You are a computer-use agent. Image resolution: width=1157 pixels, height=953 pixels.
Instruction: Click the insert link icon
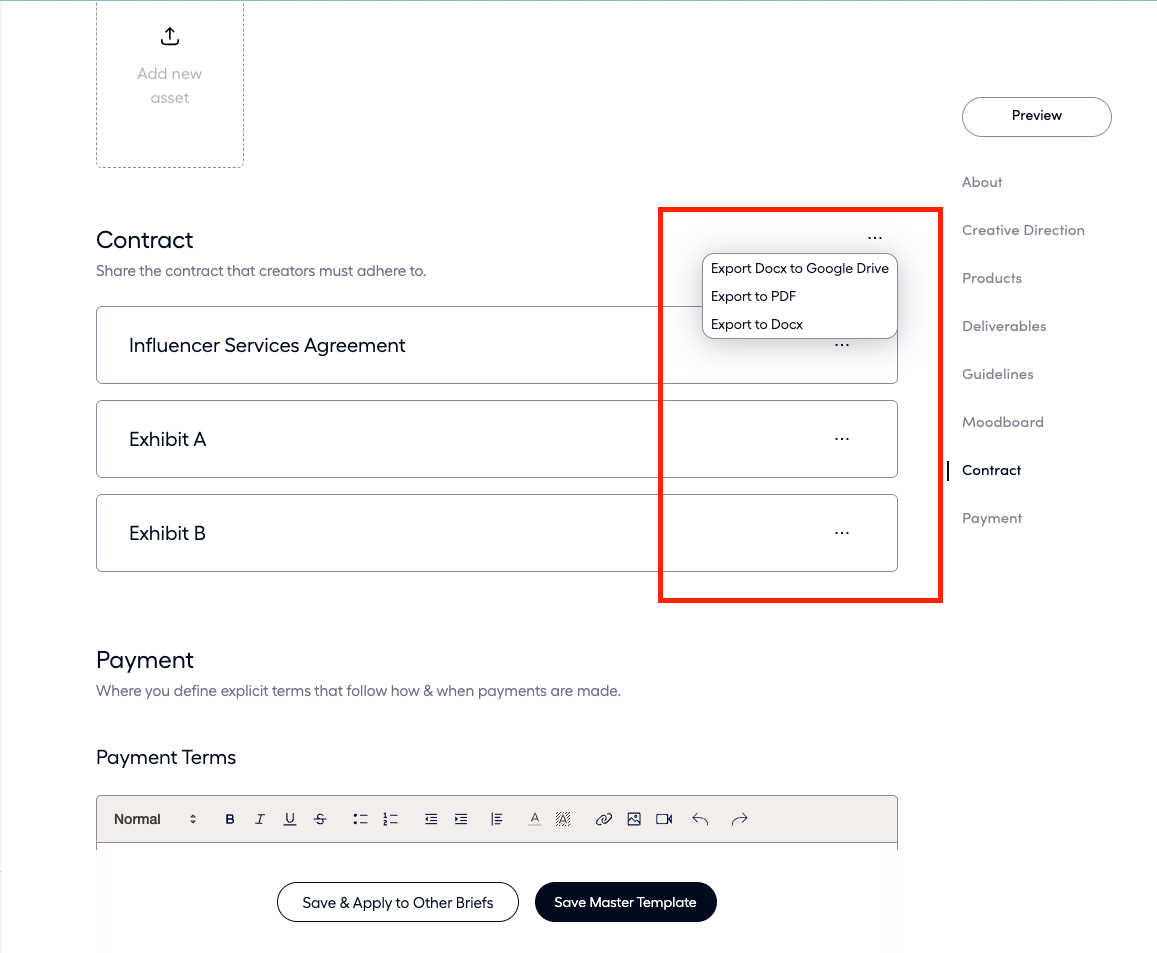[603, 819]
